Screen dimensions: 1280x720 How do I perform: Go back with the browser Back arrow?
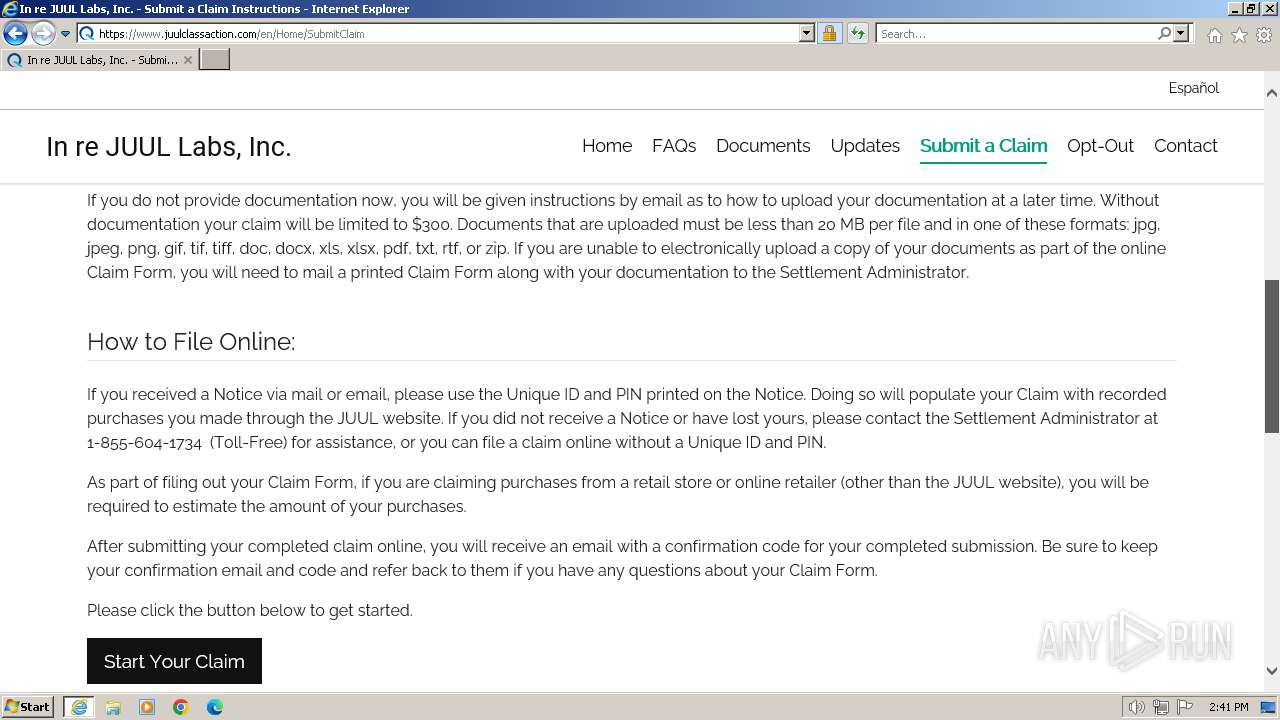click(15, 33)
